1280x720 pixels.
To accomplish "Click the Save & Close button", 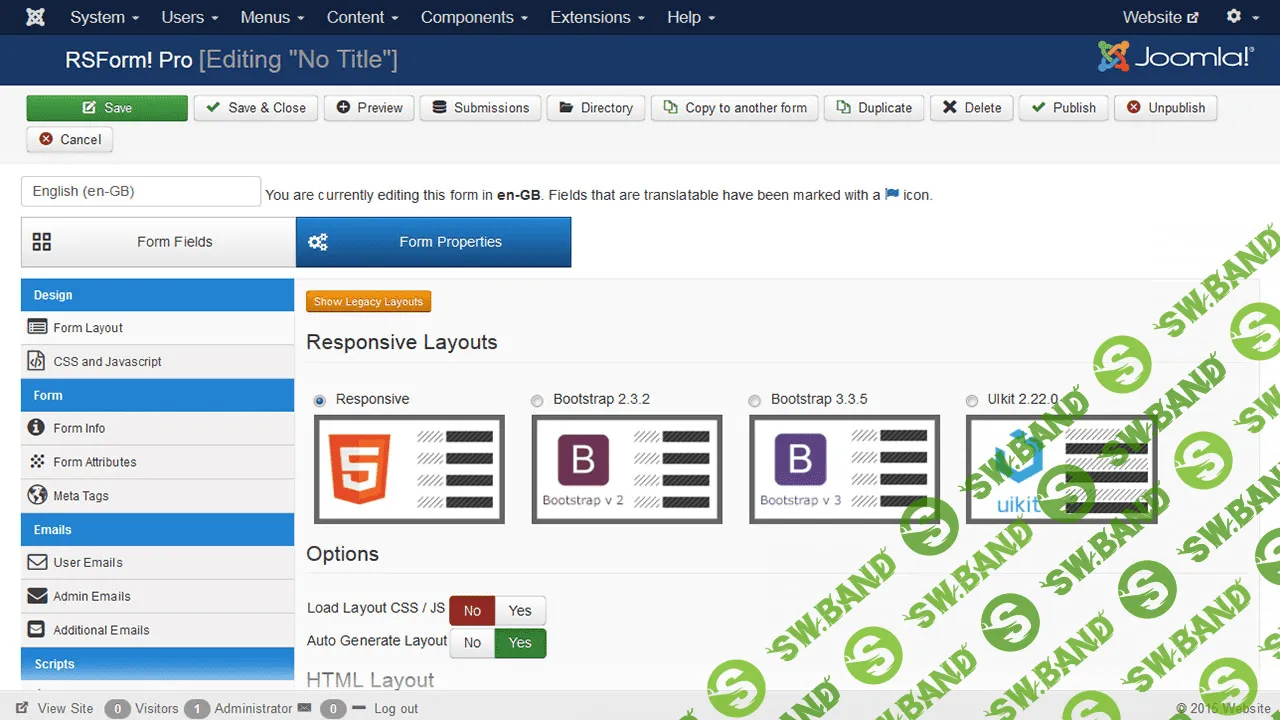I will click(x=256, y=108).
